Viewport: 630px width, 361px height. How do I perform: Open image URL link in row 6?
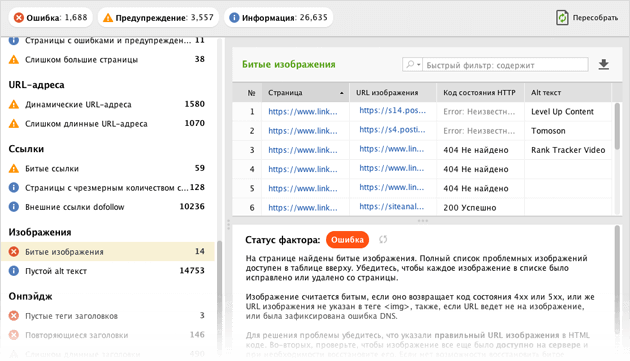(391, 207)
